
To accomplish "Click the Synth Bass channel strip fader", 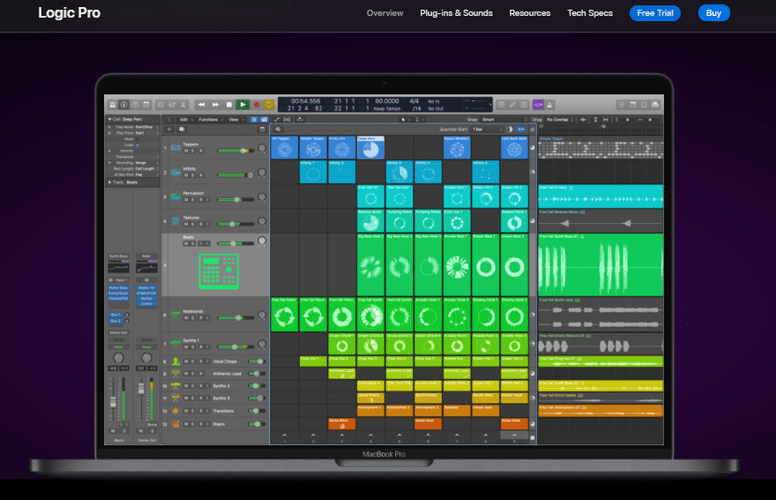I will (112, 401).
